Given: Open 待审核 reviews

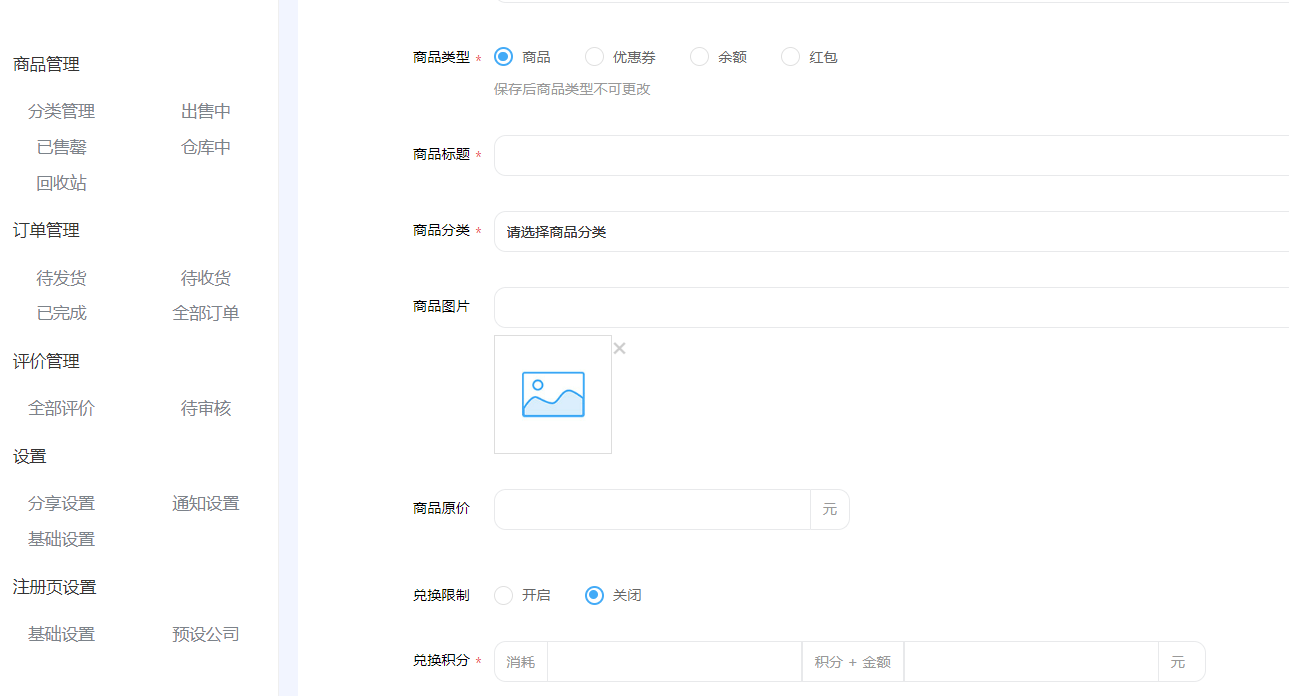Looking at the screenshot, I should (x=206, y=408).
